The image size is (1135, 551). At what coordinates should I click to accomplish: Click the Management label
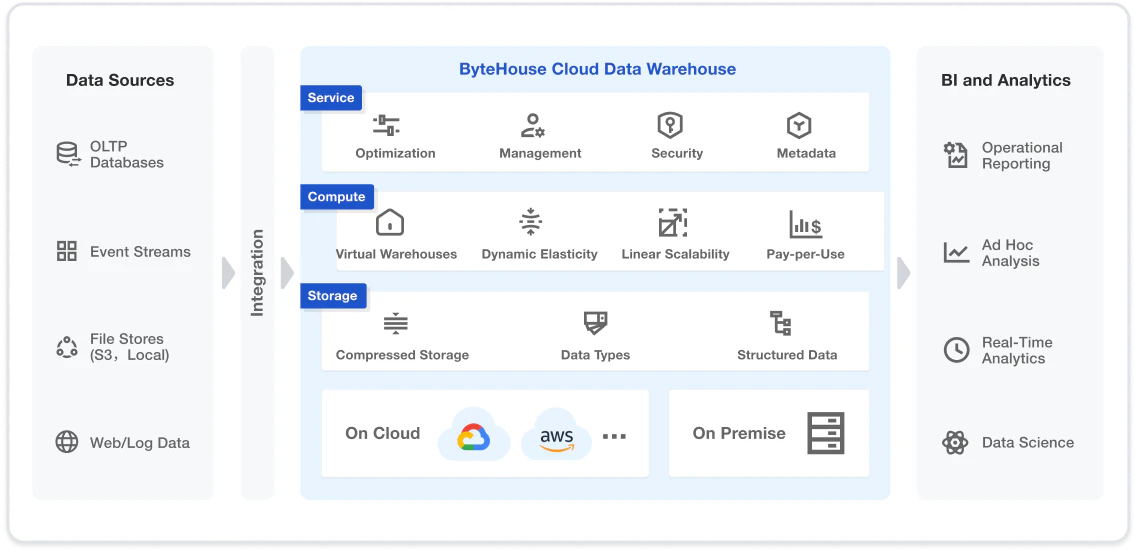[x=540, y=153]
